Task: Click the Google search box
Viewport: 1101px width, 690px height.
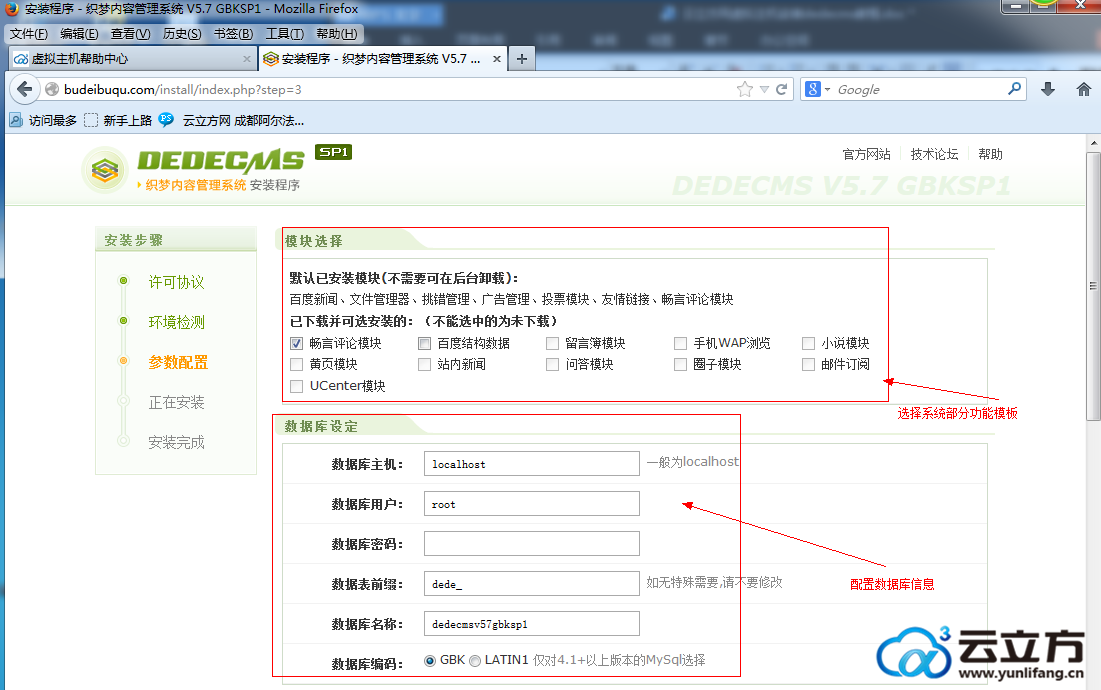Action: click(918, 89)
